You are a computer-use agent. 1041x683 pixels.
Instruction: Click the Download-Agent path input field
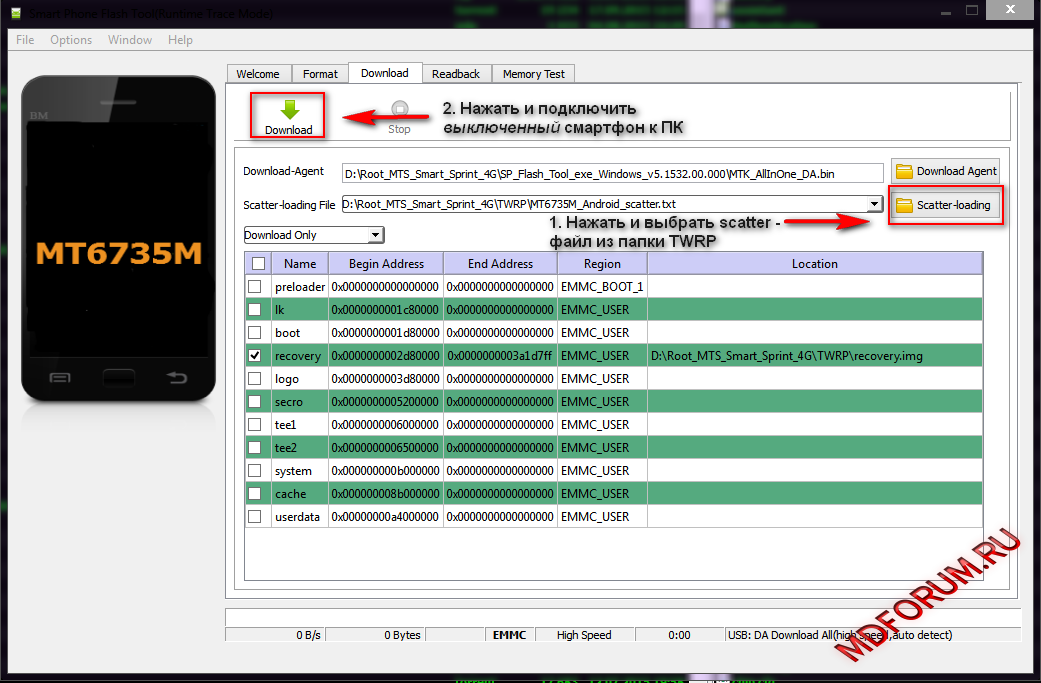click(x=612, y=173)
